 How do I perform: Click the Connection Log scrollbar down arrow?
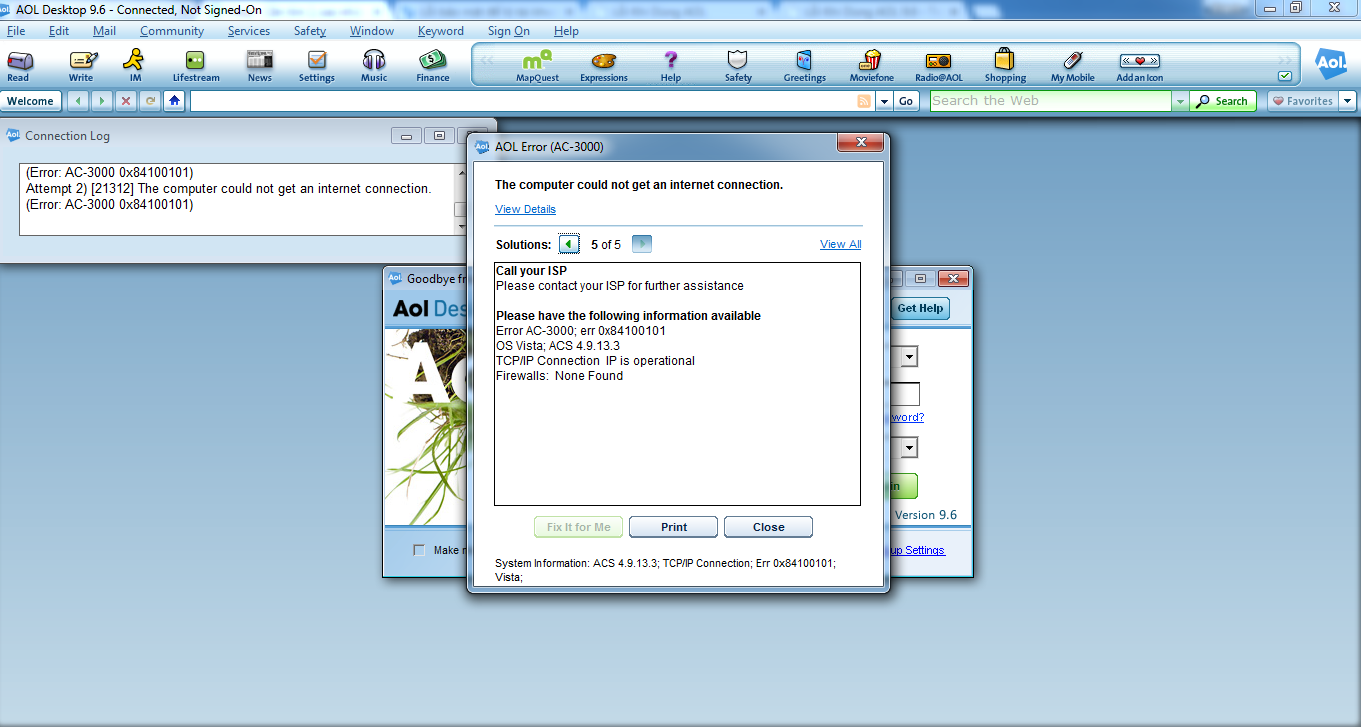[462, 228]
